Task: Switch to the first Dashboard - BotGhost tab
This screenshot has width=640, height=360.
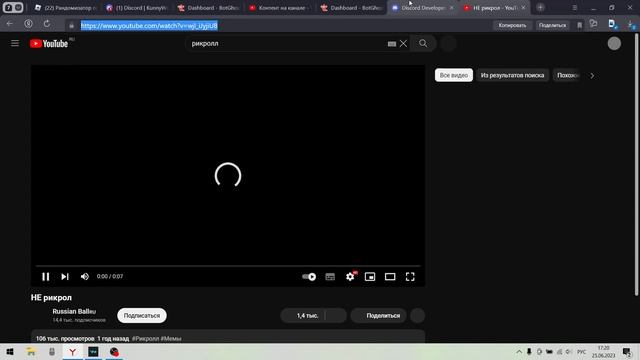Action: pyautogui.click(x=209, y=8)
